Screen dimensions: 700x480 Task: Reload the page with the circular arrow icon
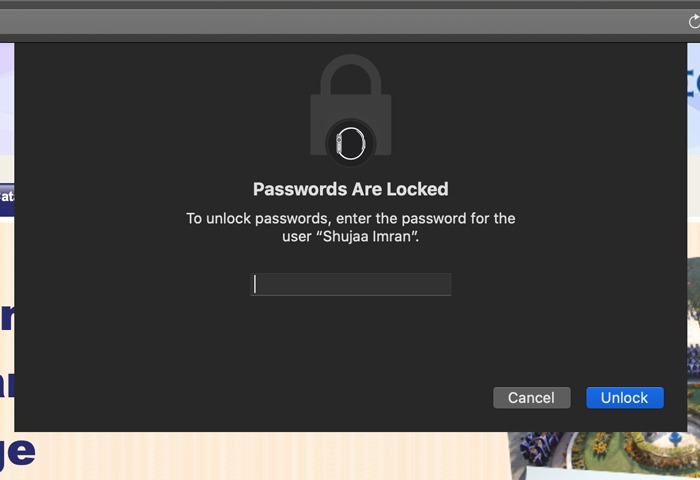(x=694, y=21)
